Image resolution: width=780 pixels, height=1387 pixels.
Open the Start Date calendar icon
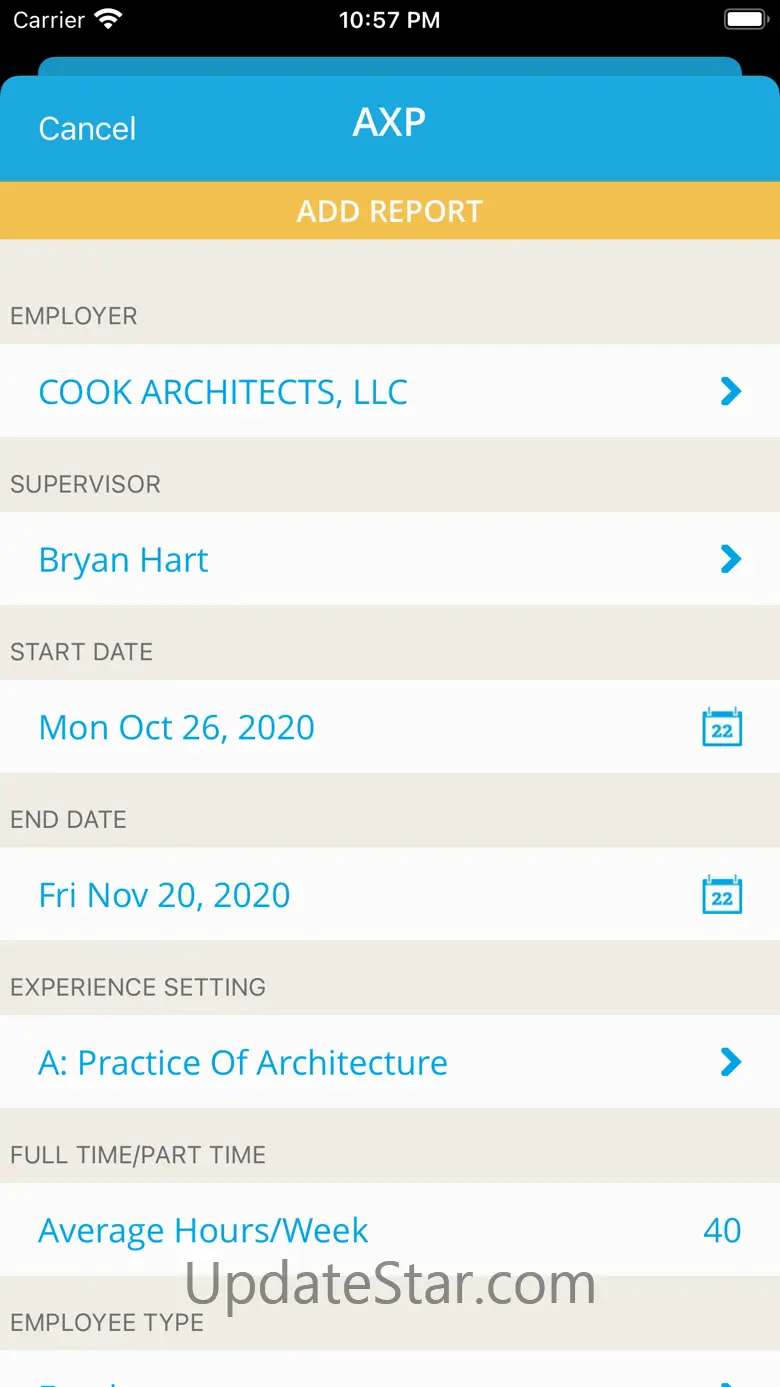click(721, 727)
